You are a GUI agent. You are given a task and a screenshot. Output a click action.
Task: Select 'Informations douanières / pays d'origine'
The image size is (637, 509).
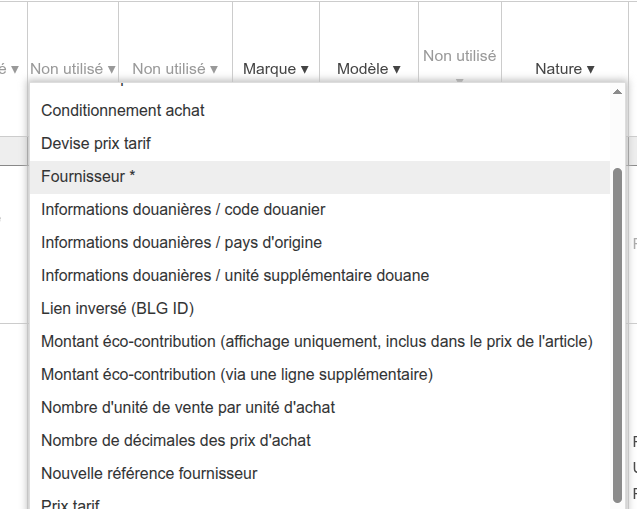click(320, 243)
